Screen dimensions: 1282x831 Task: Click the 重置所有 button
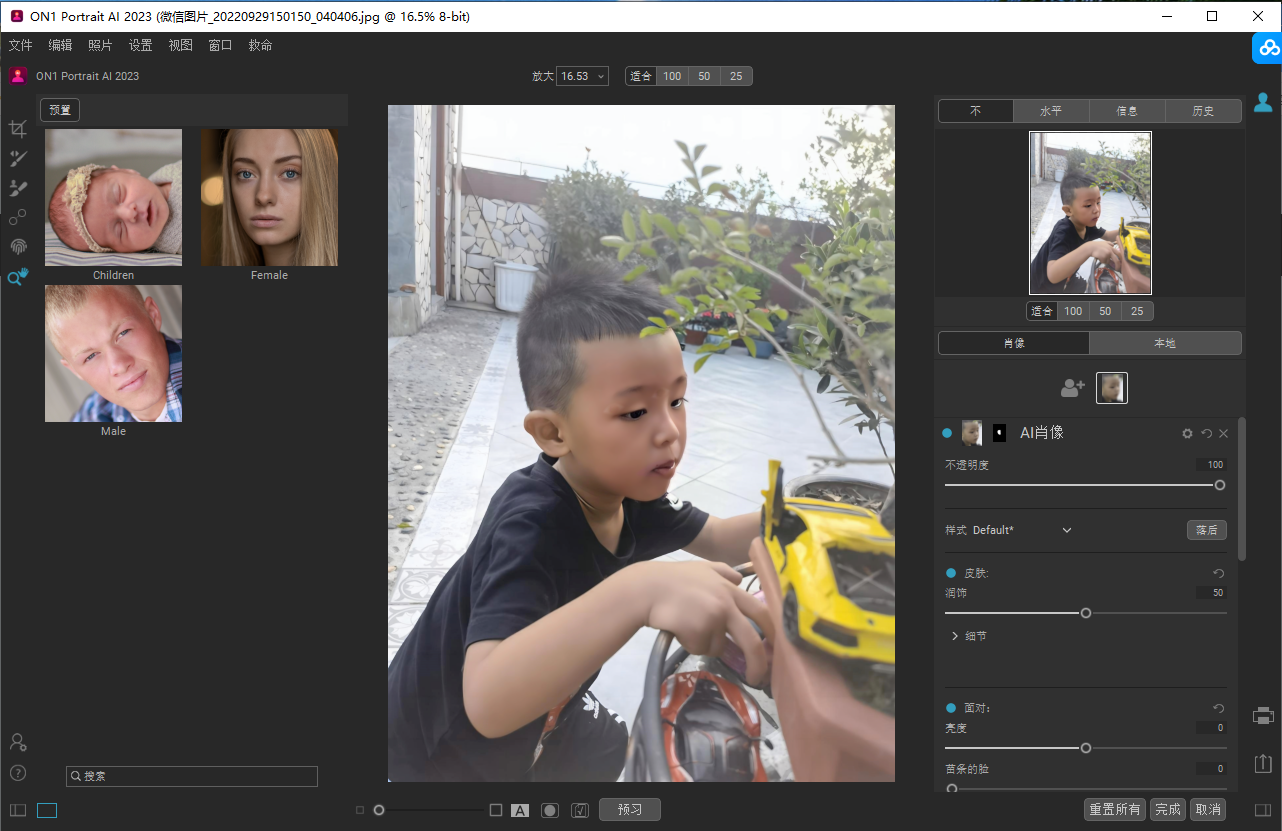tap(1115, 810)
